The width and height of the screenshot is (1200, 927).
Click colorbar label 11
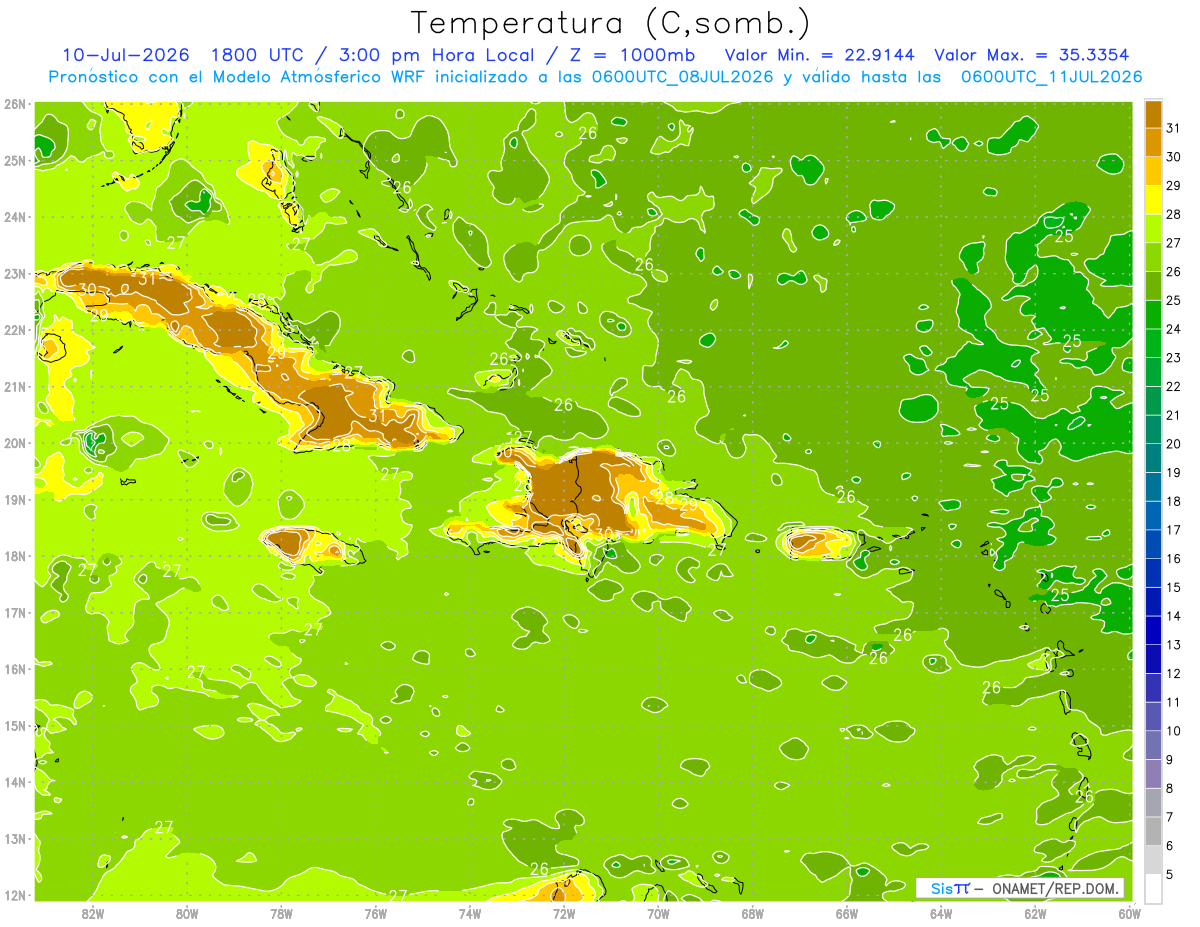point(1174,702)
